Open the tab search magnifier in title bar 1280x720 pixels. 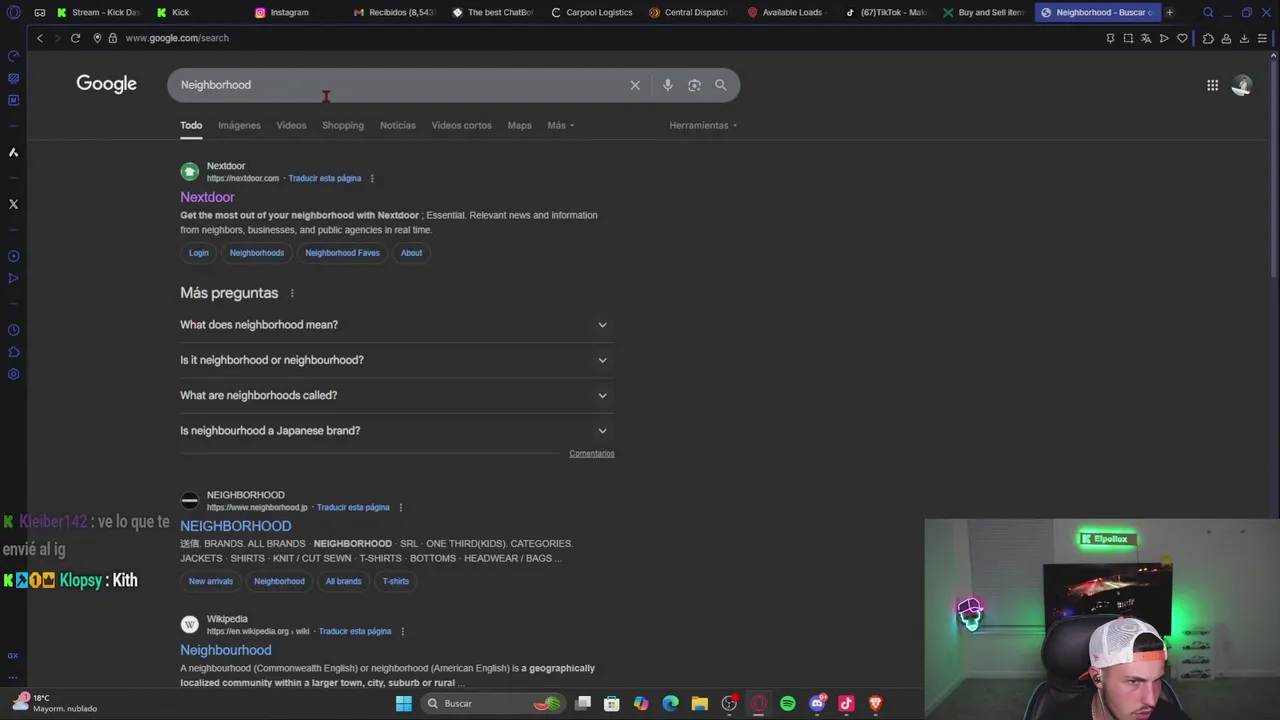tap(1208, 12)
